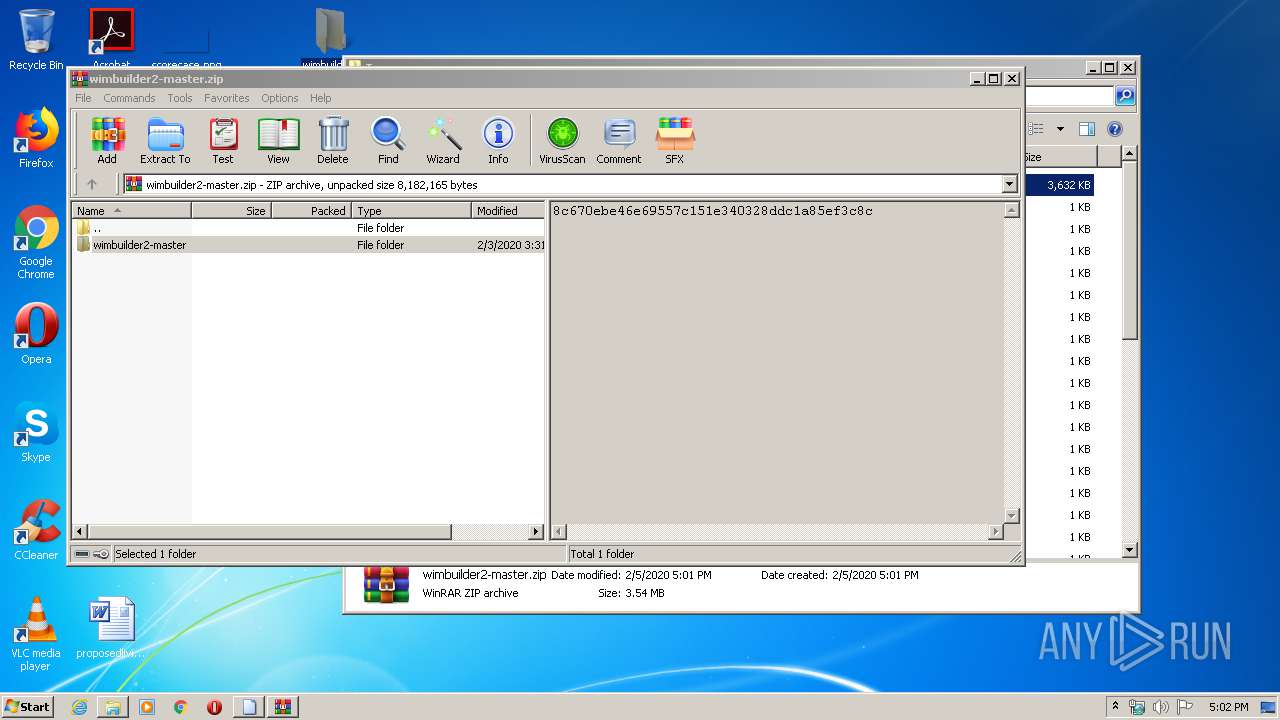1280x720 pixels.
Task: Launch the Wizard tool
Action: pos(443,140)
